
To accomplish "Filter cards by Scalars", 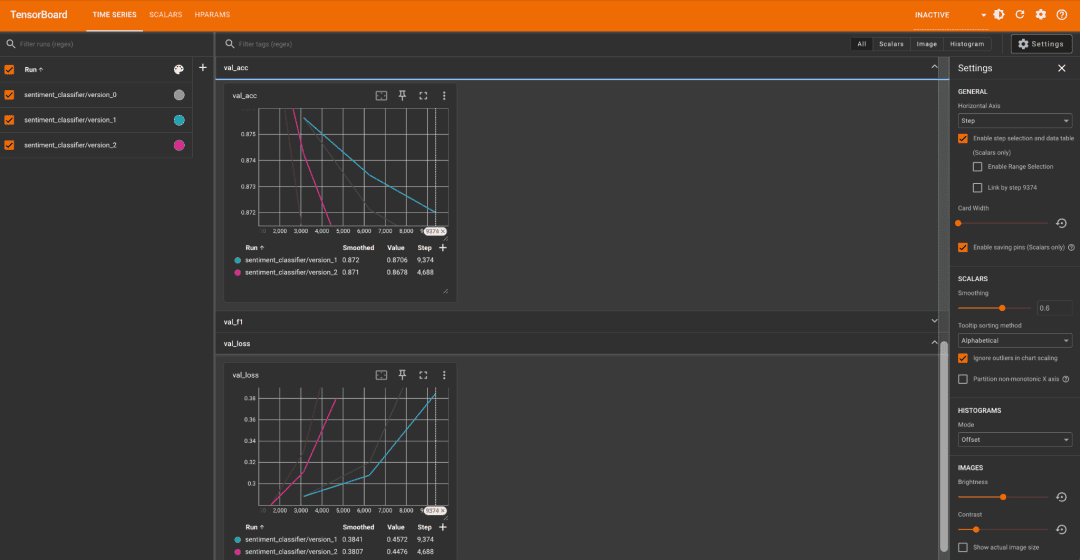I will [x=891, y=44].
